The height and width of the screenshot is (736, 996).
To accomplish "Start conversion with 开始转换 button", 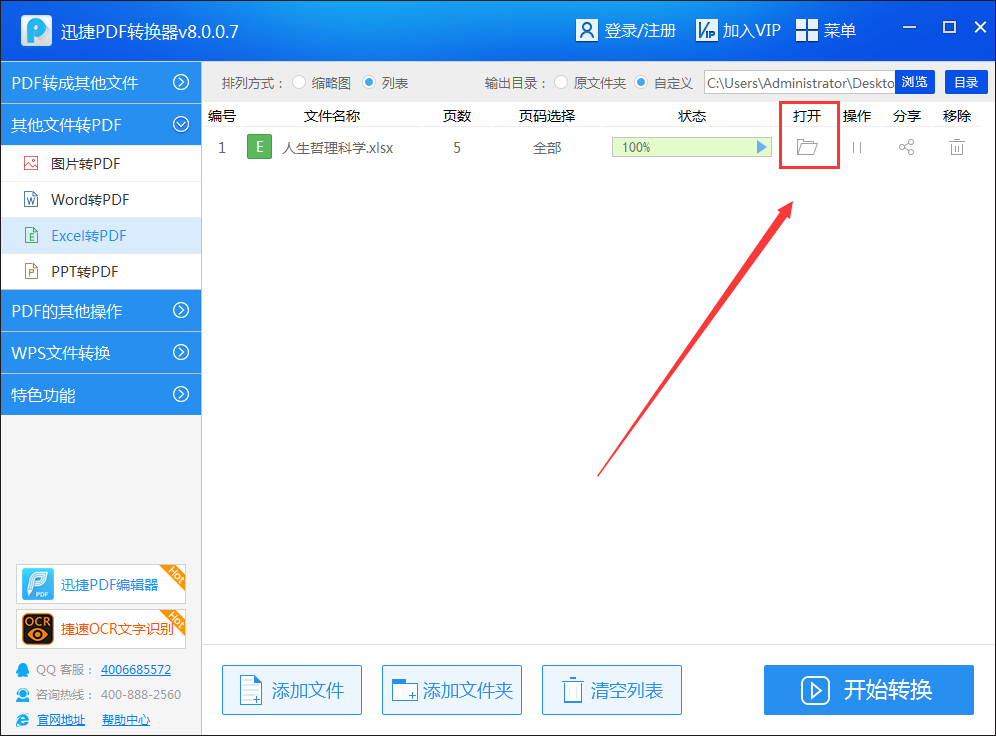I will 869,690.
